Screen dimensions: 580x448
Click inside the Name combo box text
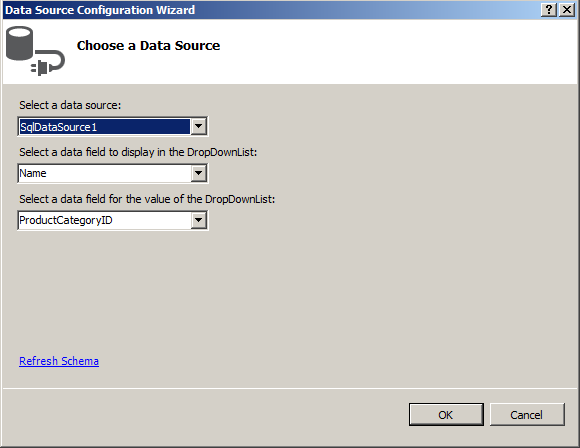104,173
